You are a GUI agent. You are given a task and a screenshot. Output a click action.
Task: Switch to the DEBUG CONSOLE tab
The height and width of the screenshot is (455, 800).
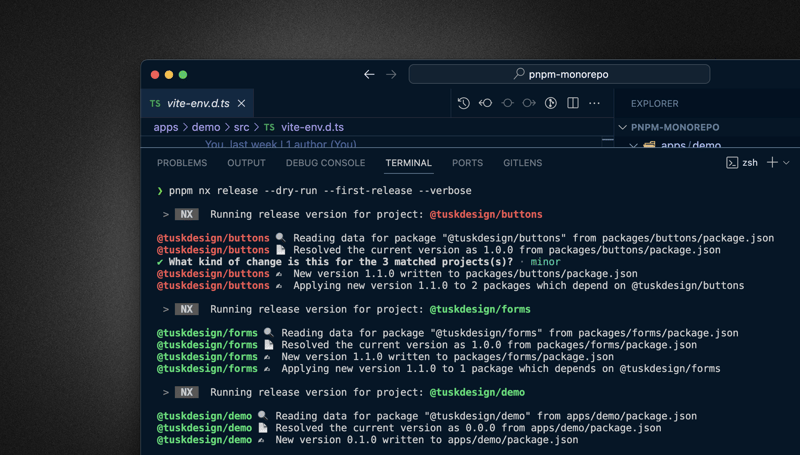[325, 163]
